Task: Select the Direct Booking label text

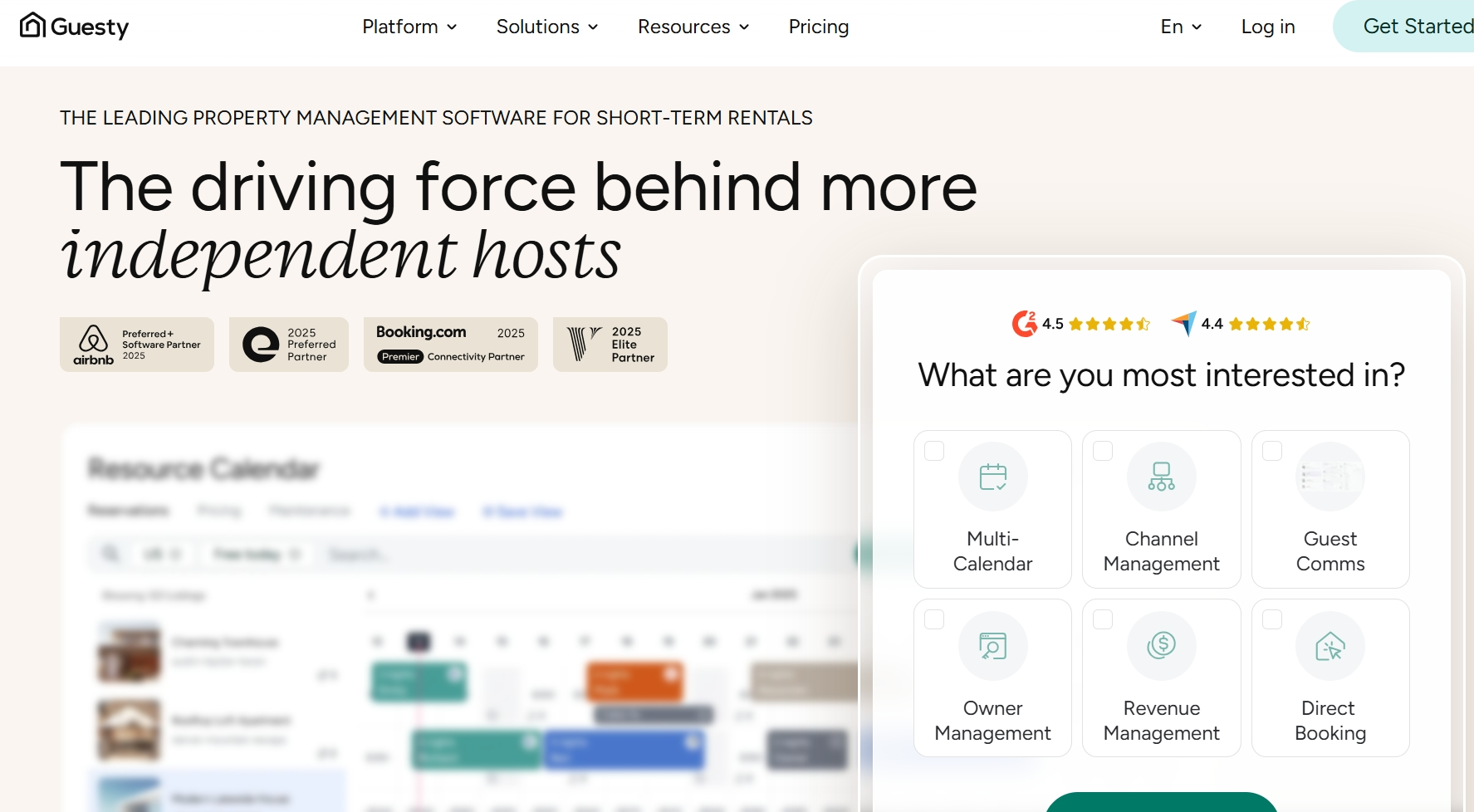Action: pyautogui.click(x=1330, y=721)
